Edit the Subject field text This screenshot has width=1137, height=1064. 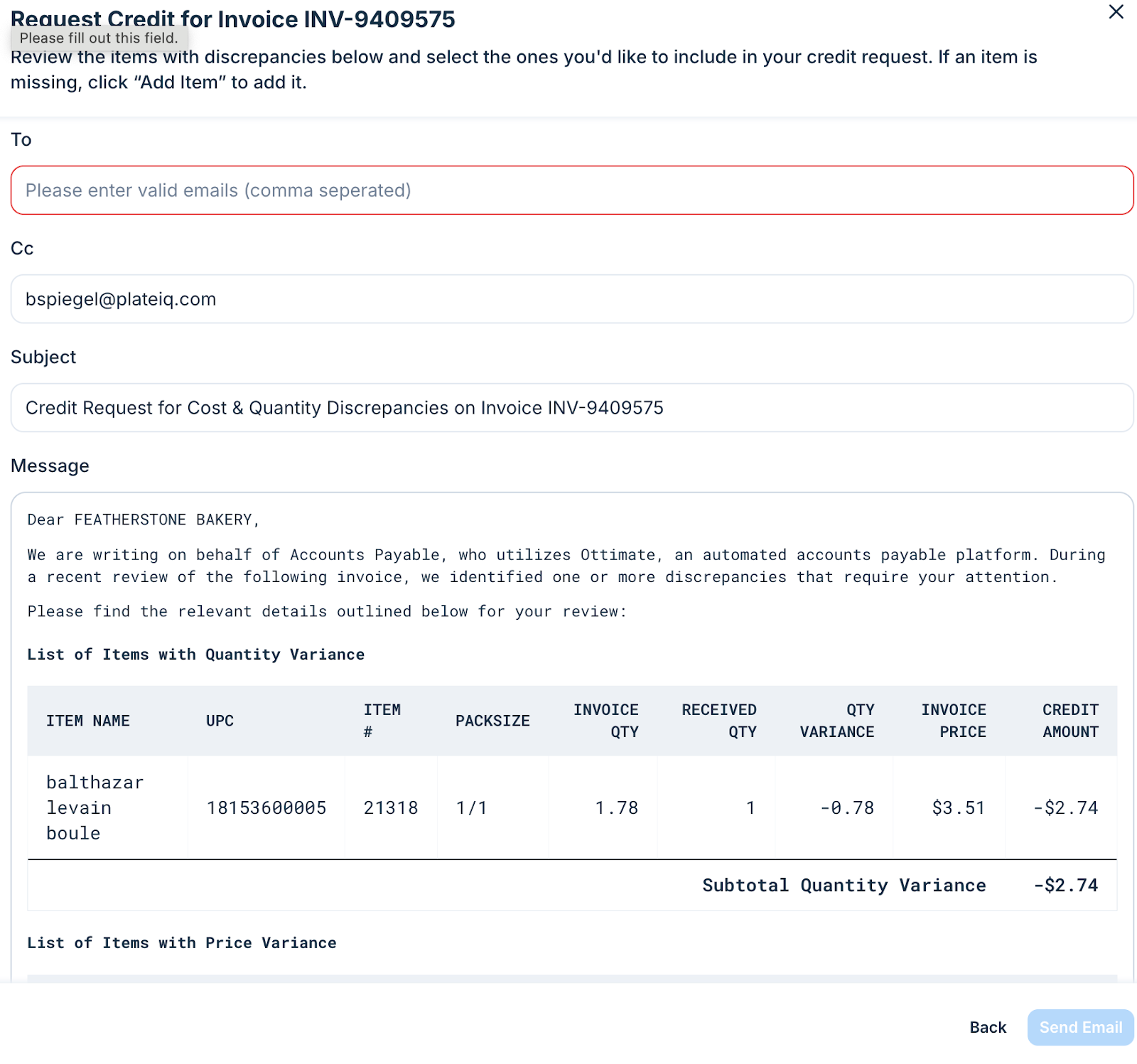[x=572, y=408]
